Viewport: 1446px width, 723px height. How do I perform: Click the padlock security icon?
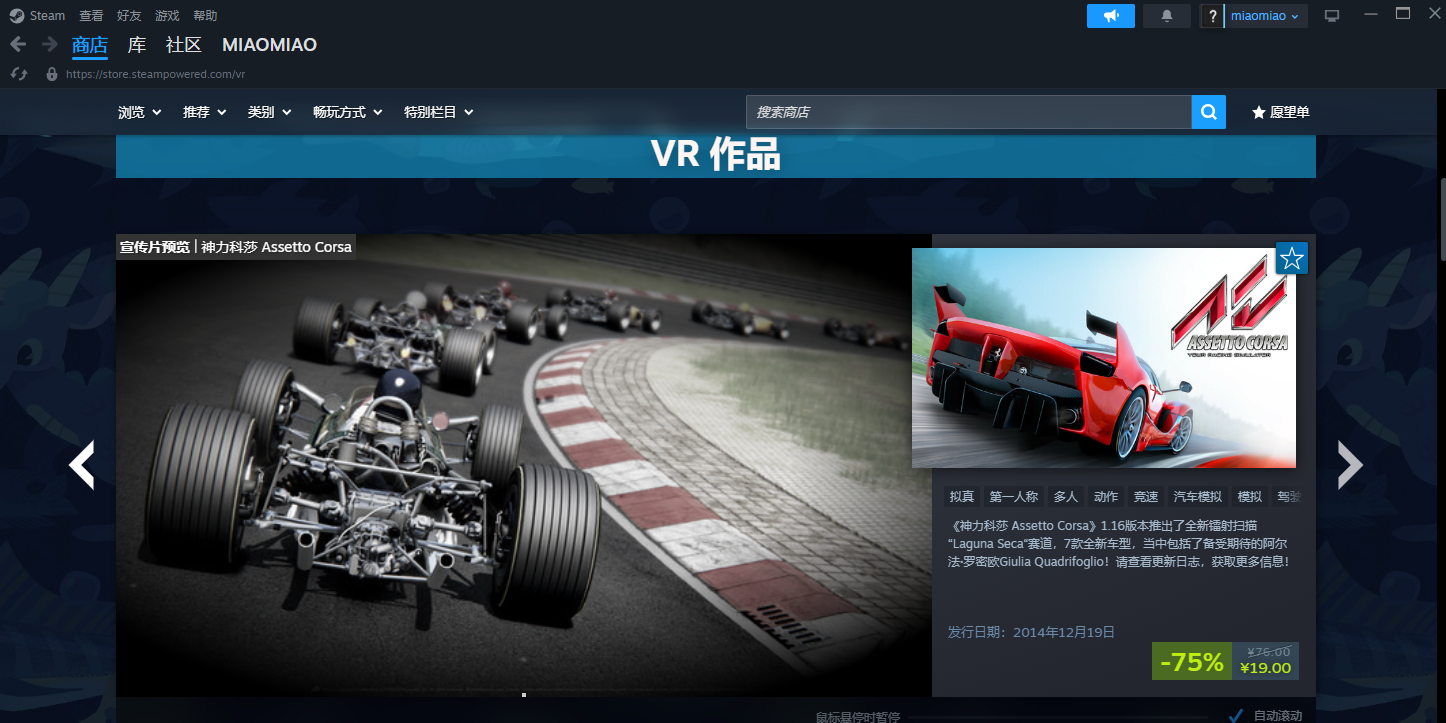click(x=52, y=74)
